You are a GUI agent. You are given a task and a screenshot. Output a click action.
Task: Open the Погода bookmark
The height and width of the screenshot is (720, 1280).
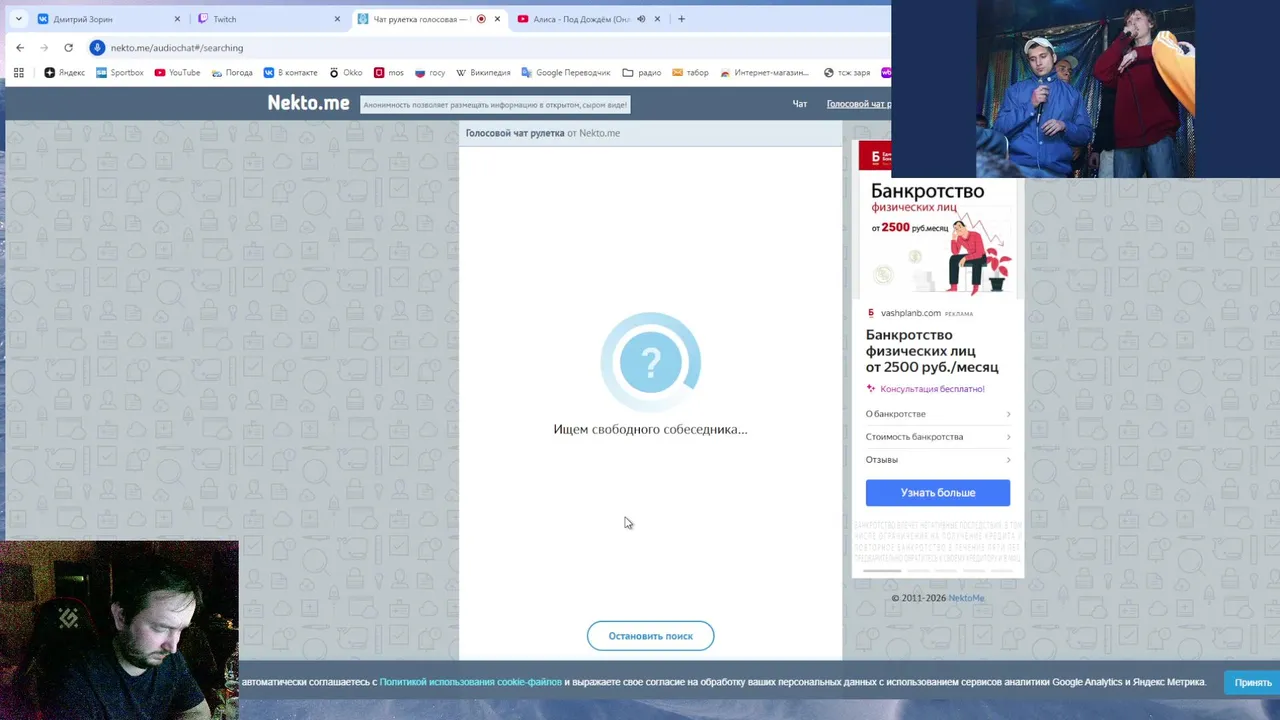(x=232, y=73)
